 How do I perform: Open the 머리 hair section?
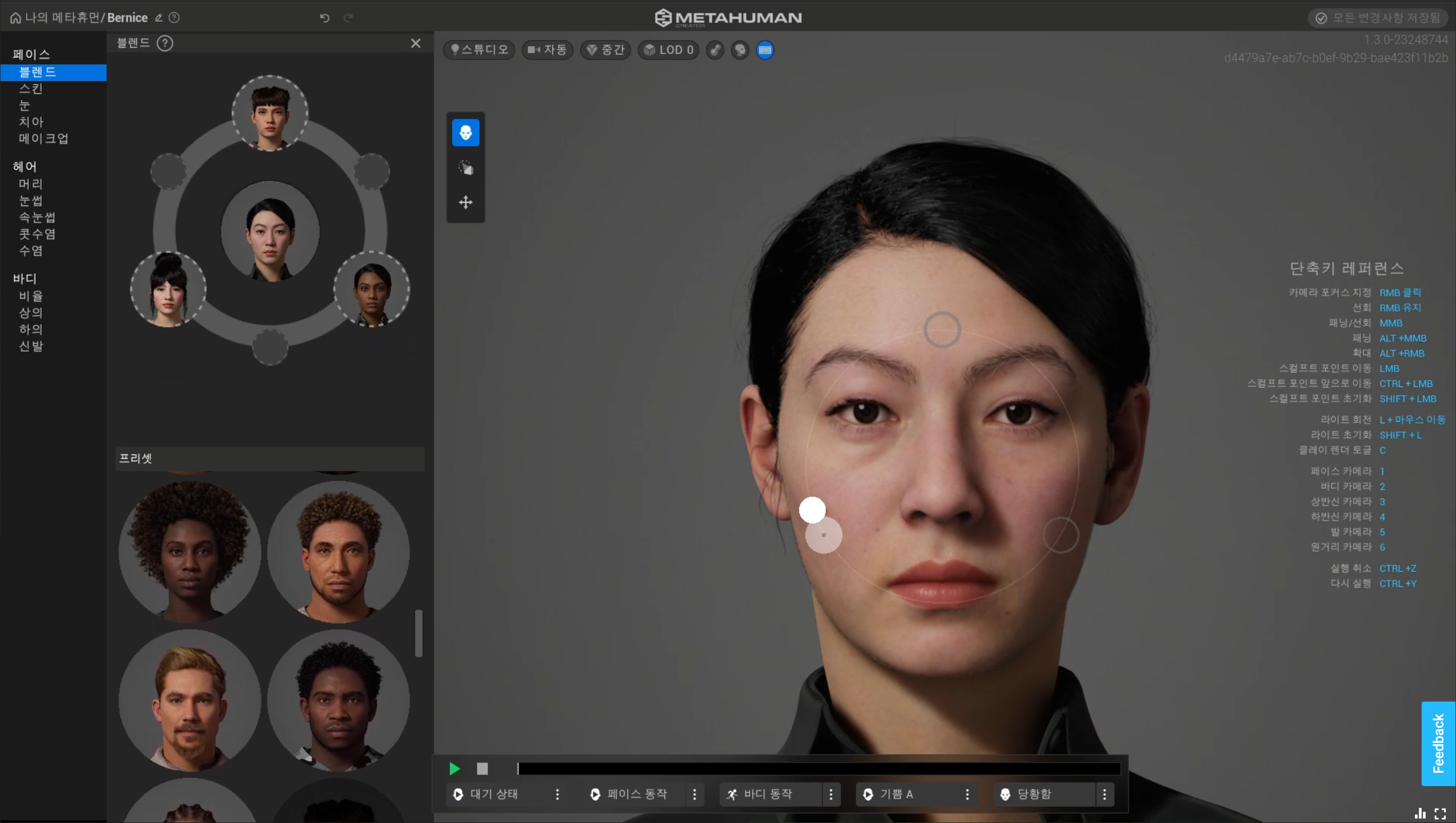[x=31, y=183]
